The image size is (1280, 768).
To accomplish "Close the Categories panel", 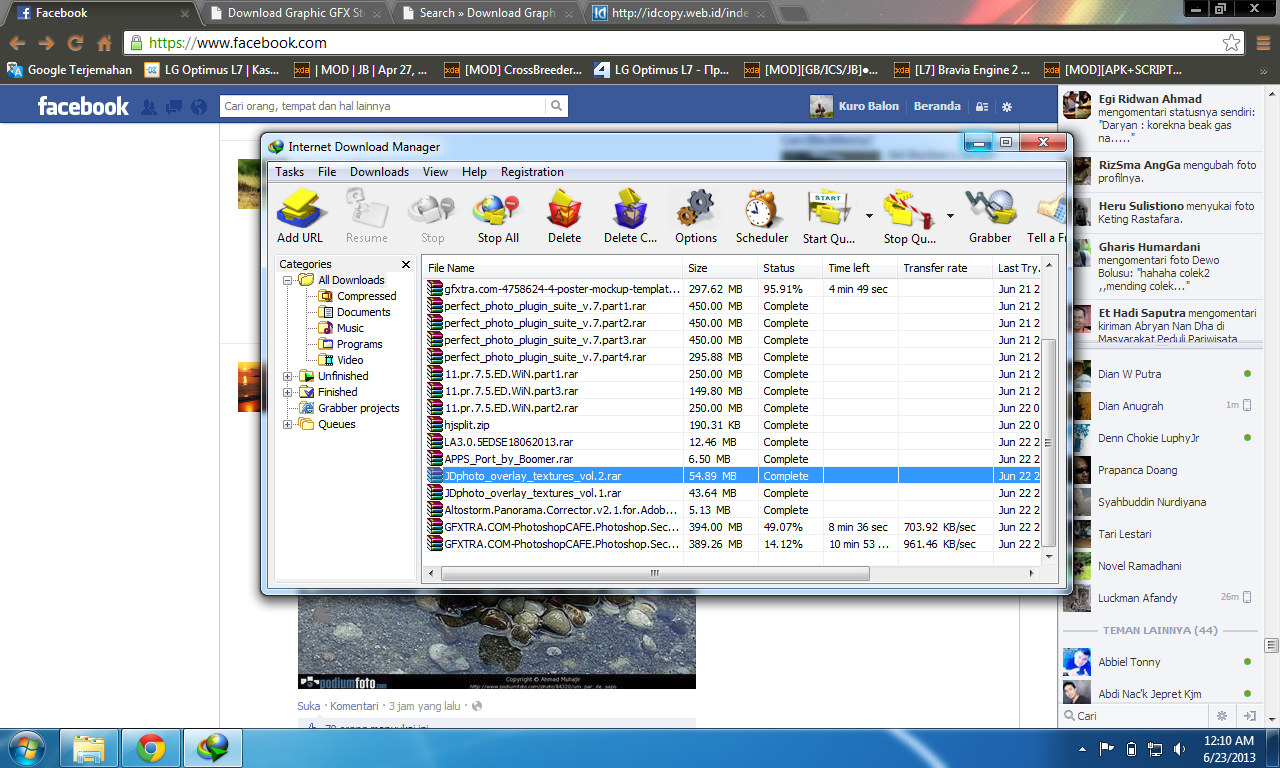I will [x=406, y=264].
